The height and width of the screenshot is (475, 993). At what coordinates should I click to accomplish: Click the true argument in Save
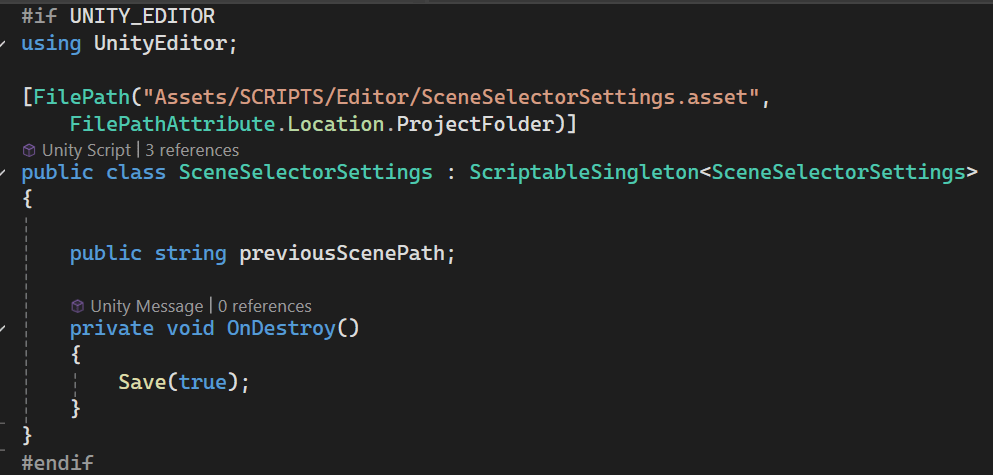[203, 381]
